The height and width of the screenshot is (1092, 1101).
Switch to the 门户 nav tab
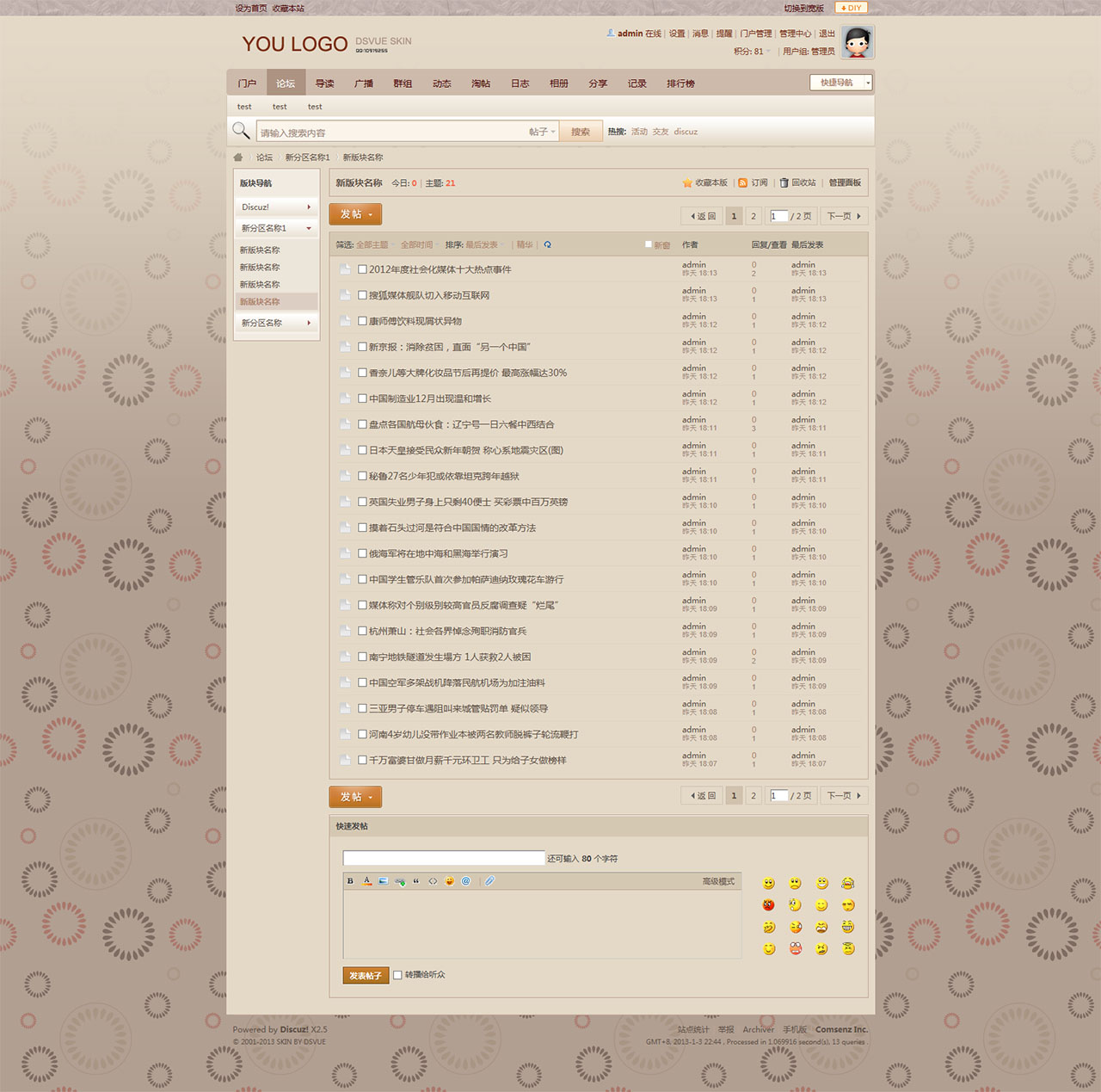(x=247, y=83)
